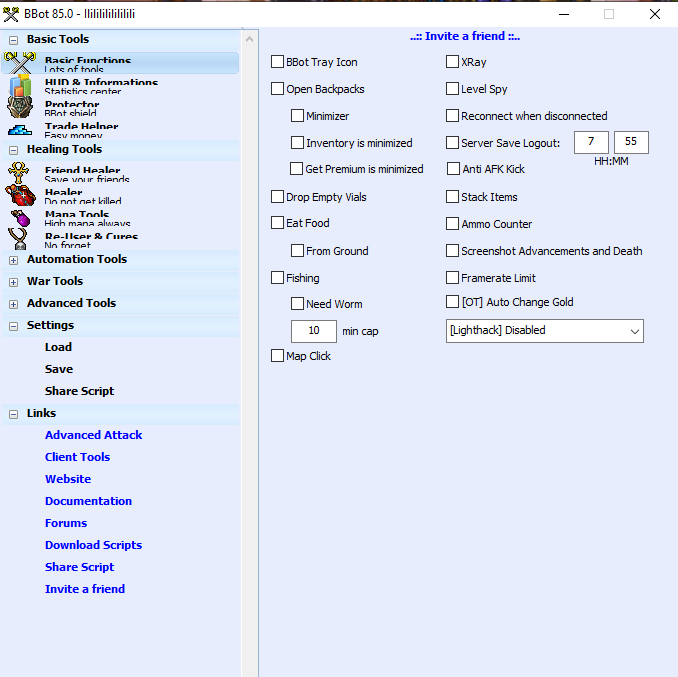Enable the XRay checkbox

[453, 62]
